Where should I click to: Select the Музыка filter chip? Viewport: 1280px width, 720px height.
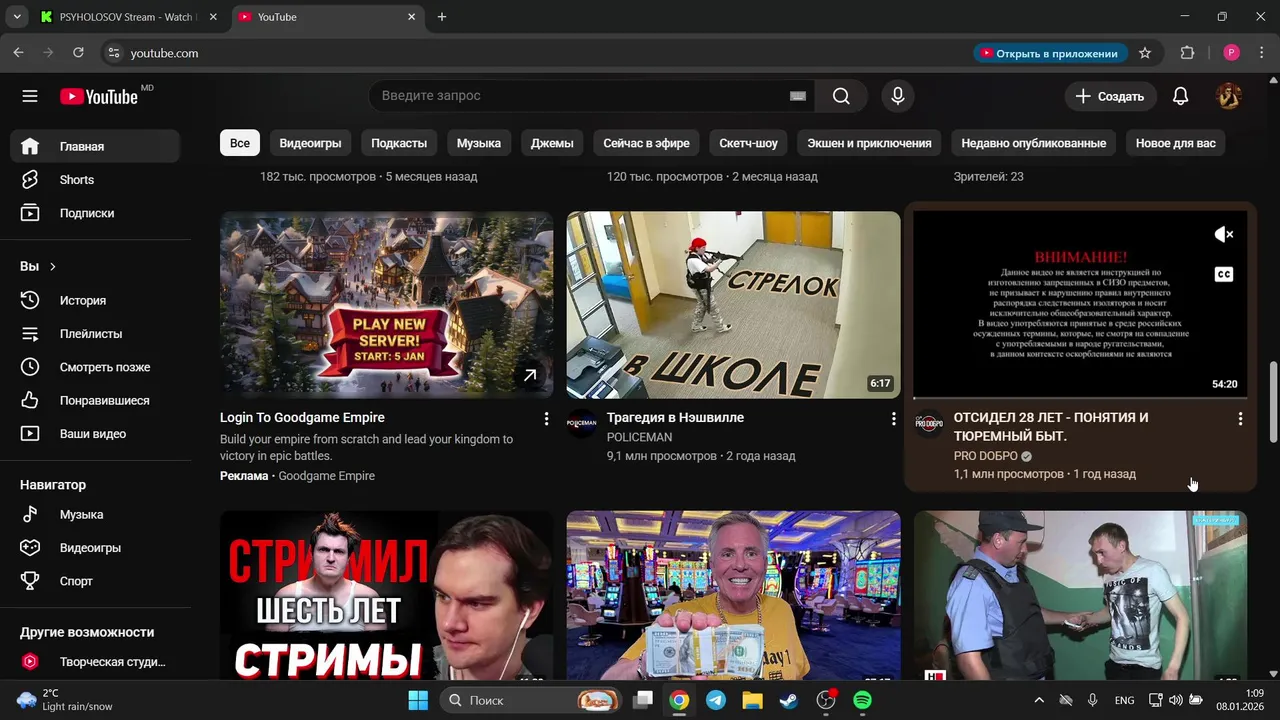(479, 143)
